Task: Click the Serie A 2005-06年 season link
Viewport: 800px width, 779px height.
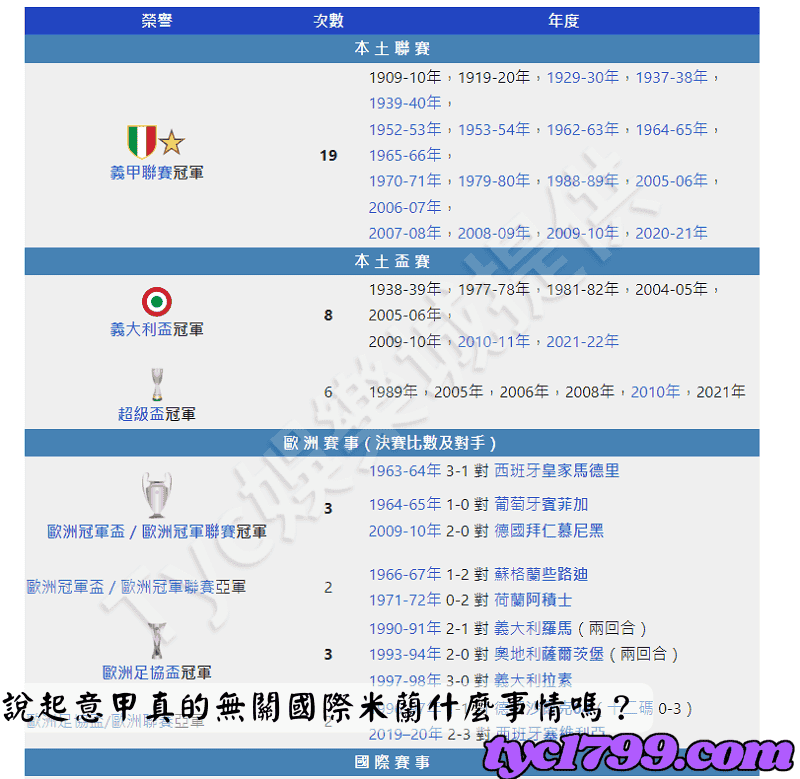Action: coord(671,181)
